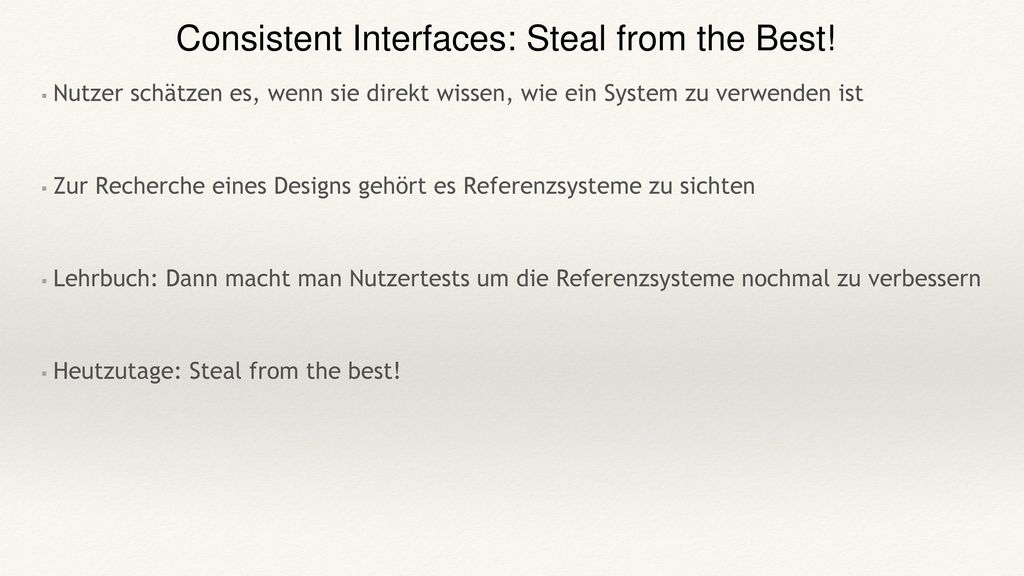Click the 'Lehrbuch: Dann macht man Nutzertests' line
The width and height of the screenshot is (1024, 576).
(517, 279)
